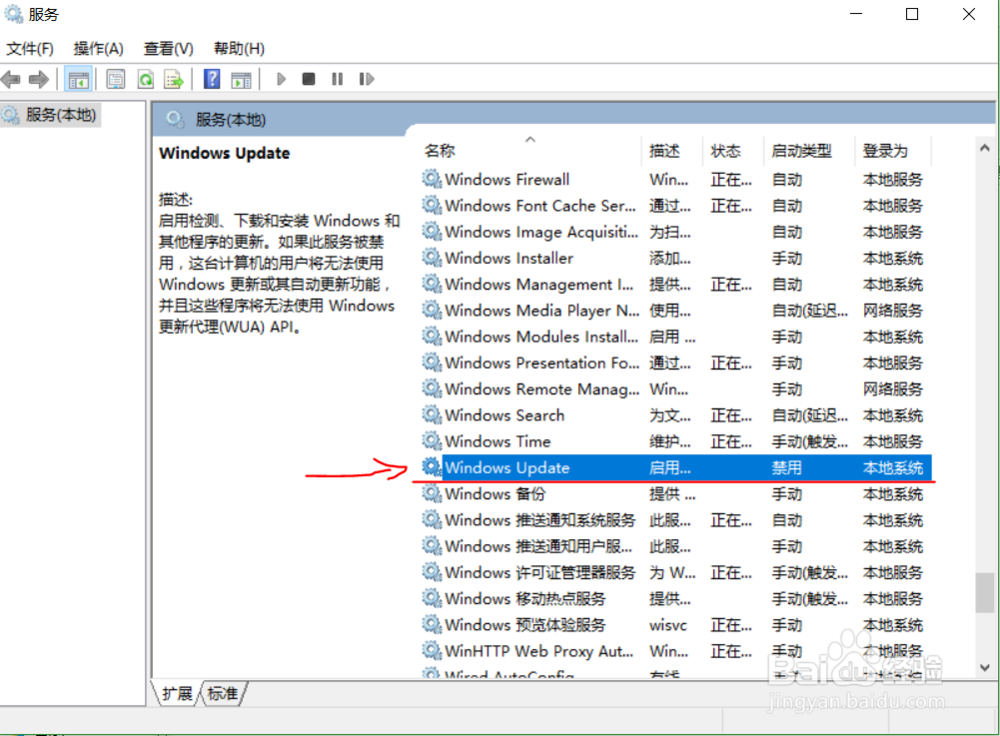Select the Windows Time service row
The image size is (1000, 736).
point(676,441)
